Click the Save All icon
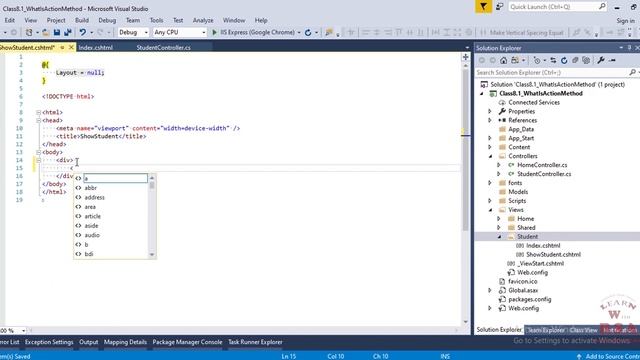This screenshot has height=360, width=640. 68,32
